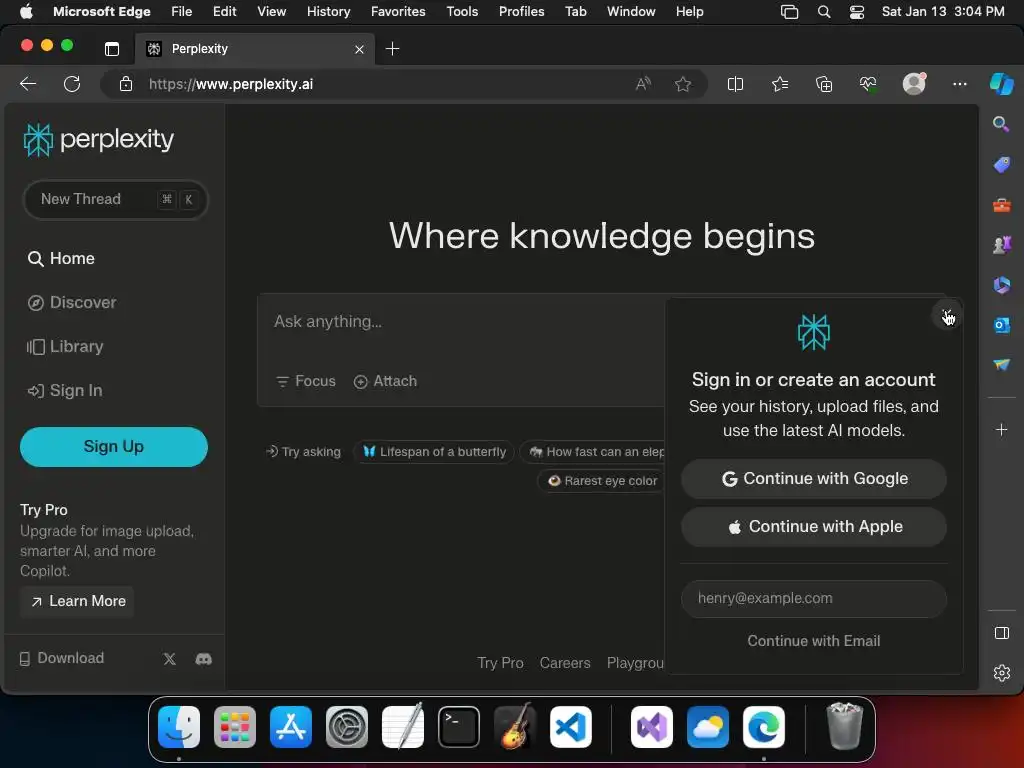The width and height of the screenshot is (1024, 768).
Task: Click the Read Aloud icon
Action: click(643, 84)
